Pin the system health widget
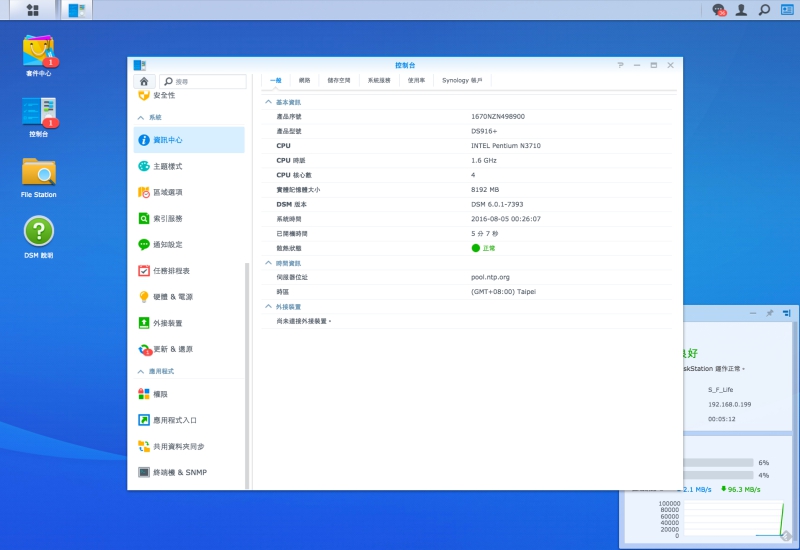This screenshot has height=550, width=800. click(769, 313)
